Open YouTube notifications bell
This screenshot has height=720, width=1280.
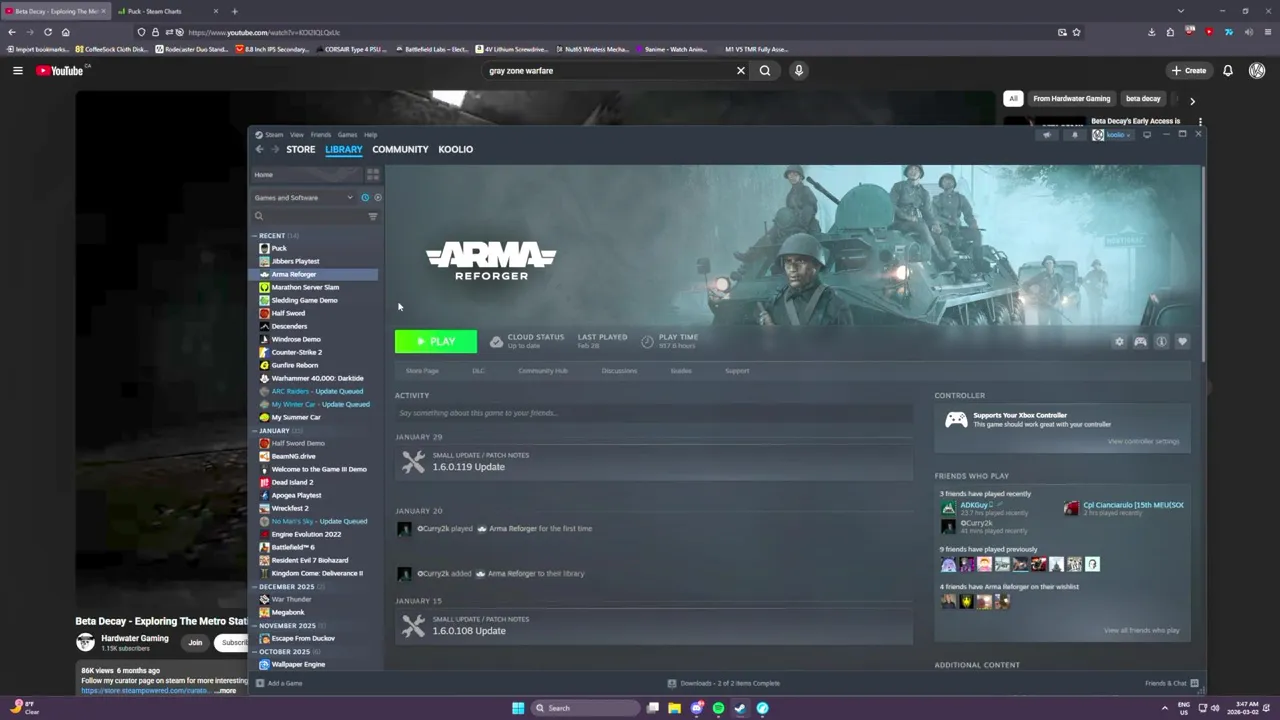coord(1228,70)
